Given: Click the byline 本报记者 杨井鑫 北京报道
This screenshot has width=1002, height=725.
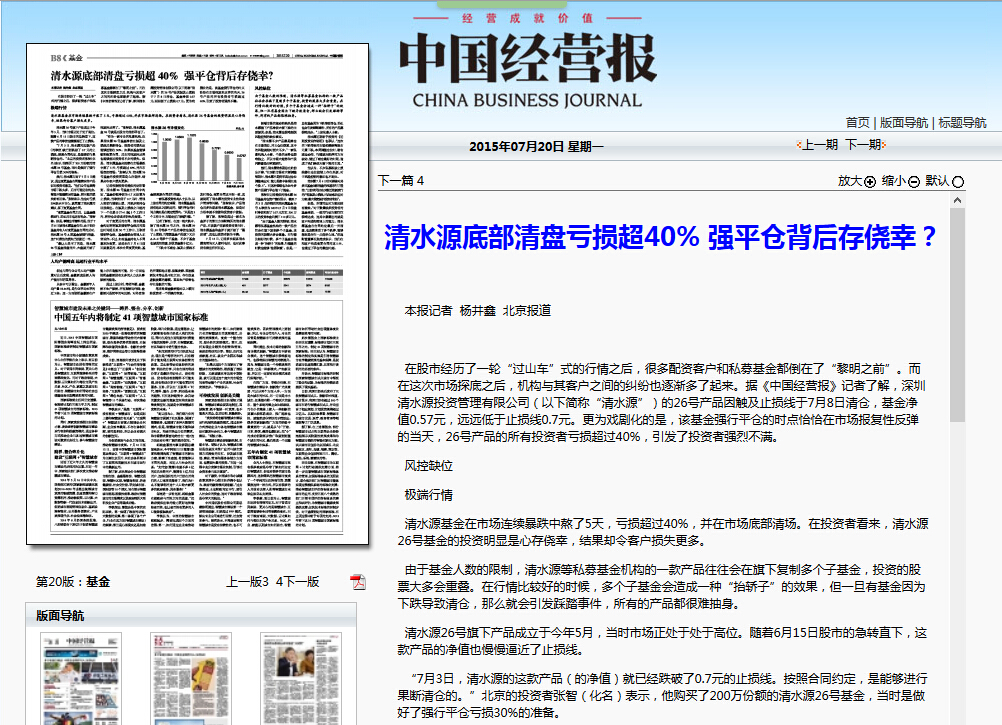Looking at the screenshot, I should [x=477, y=311].
